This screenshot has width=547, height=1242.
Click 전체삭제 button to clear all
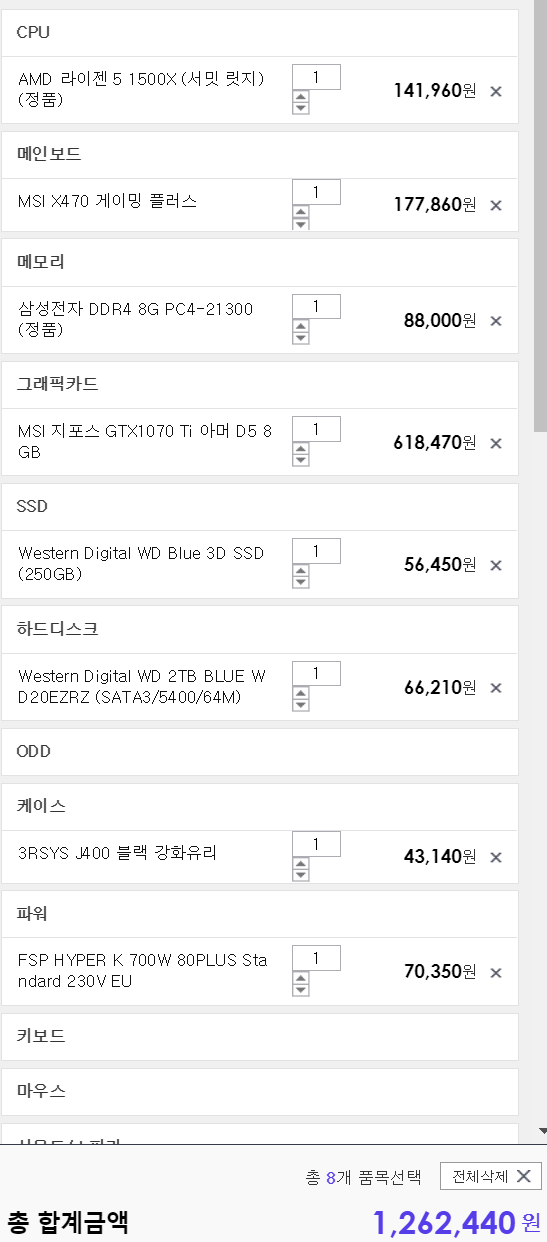[491, 1176]
